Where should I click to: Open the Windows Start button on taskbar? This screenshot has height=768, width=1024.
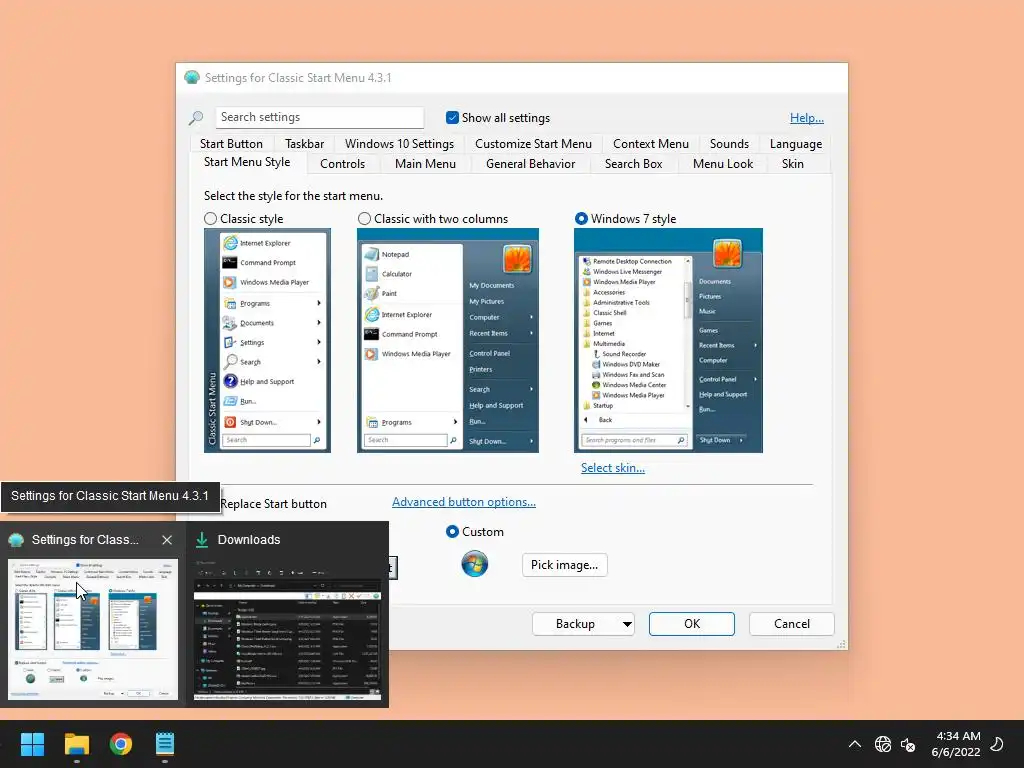(32, 744)
